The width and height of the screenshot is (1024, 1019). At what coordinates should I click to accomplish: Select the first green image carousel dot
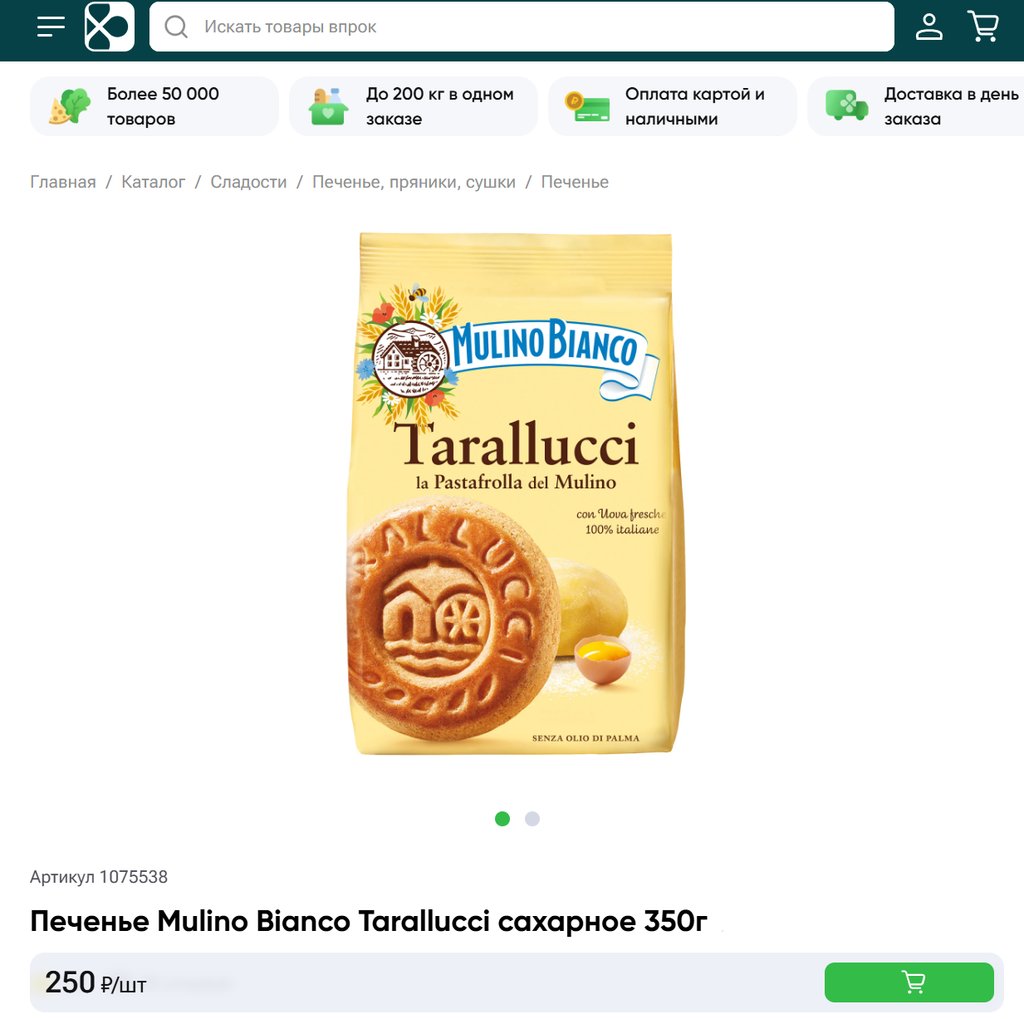point(502,818)
